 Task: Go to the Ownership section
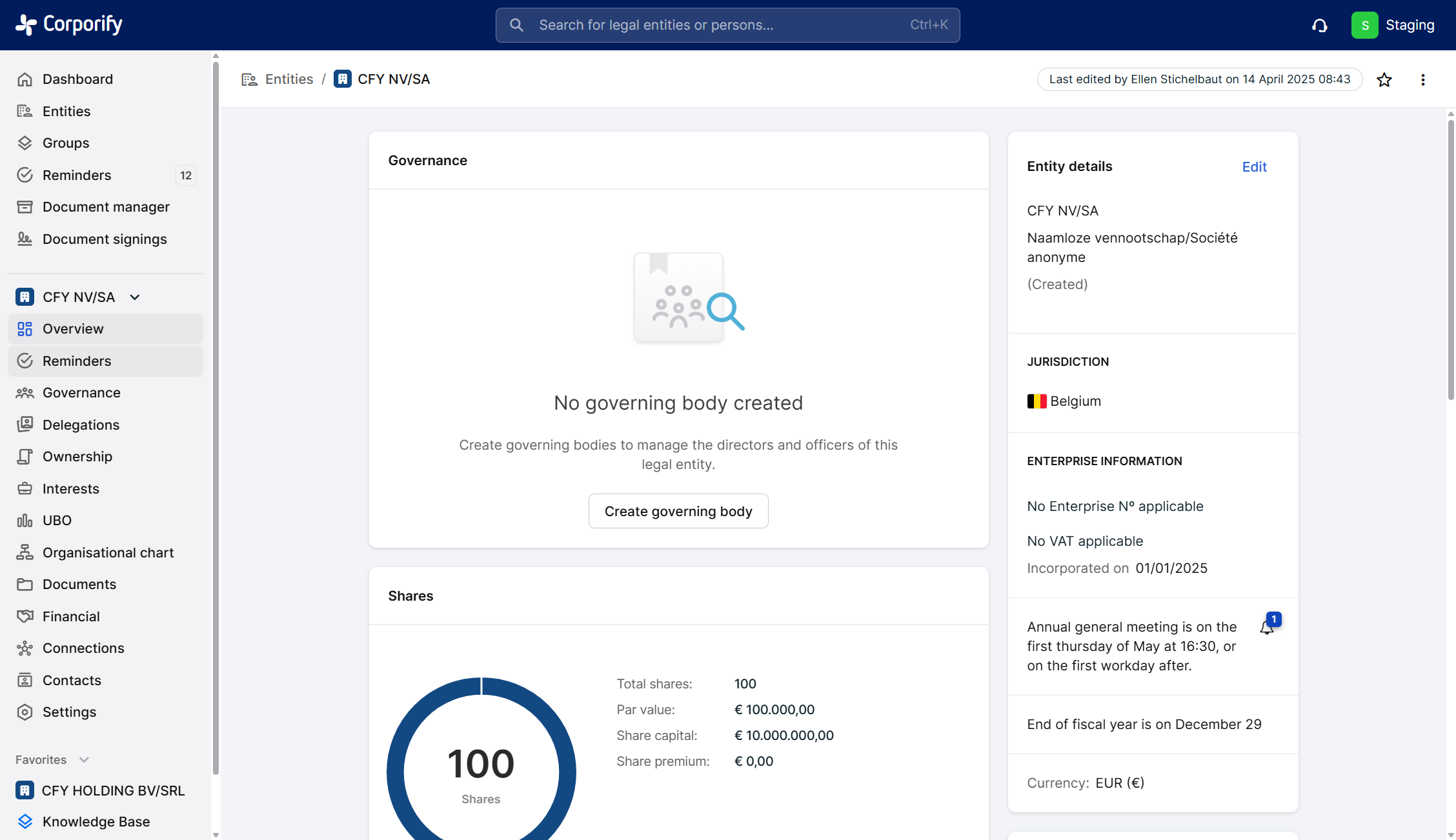point(77,456)
